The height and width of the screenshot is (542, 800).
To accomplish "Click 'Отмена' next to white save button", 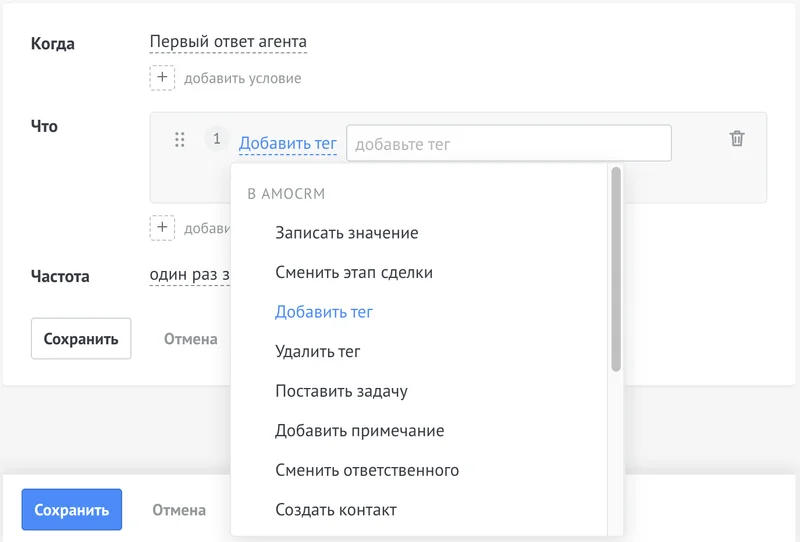I will (x=190, y=339).
